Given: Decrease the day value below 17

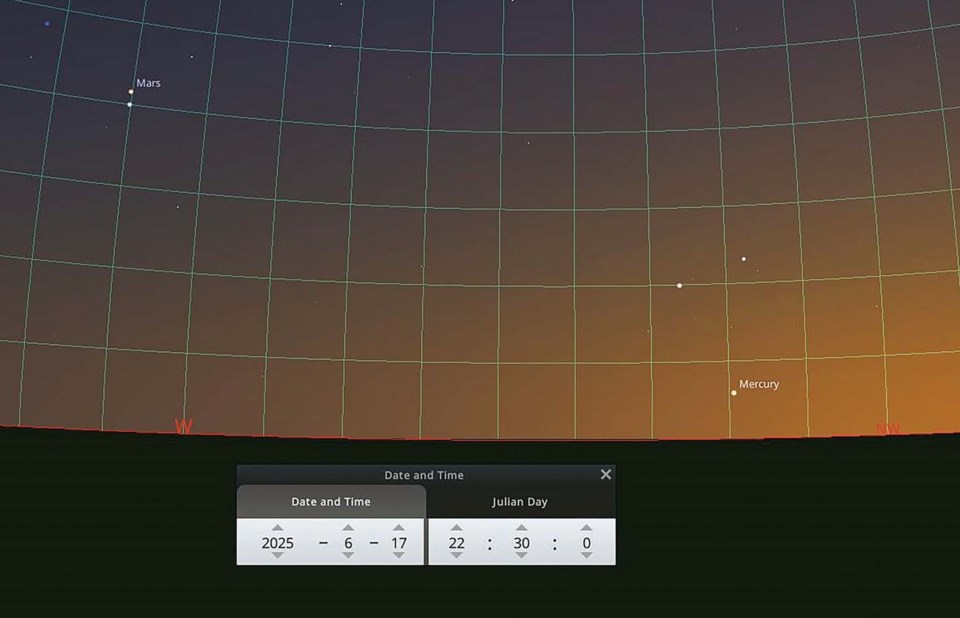Looking at the screenshot, I should (399, 556).
